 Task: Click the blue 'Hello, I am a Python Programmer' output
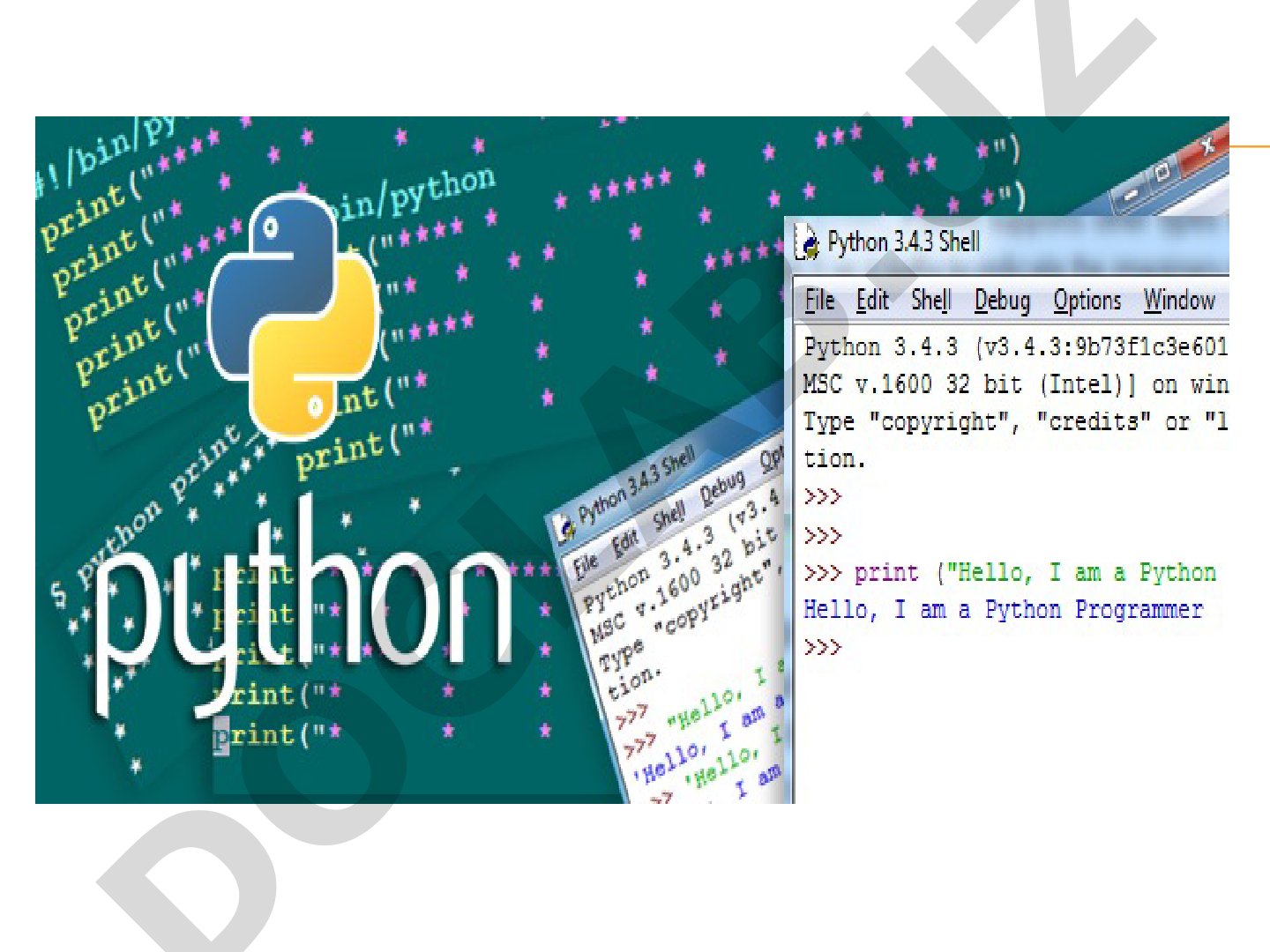coord(1003,610)
